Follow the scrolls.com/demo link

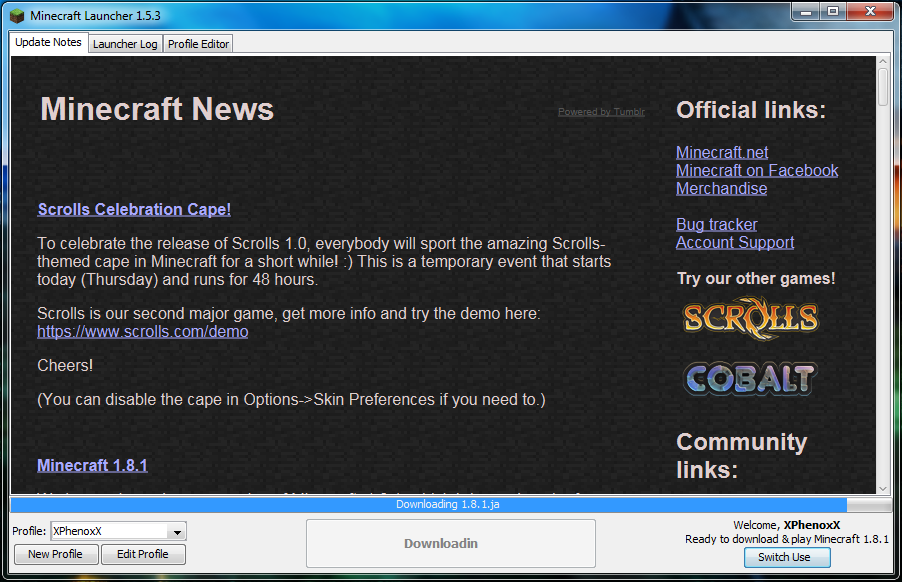click(143, 332)
